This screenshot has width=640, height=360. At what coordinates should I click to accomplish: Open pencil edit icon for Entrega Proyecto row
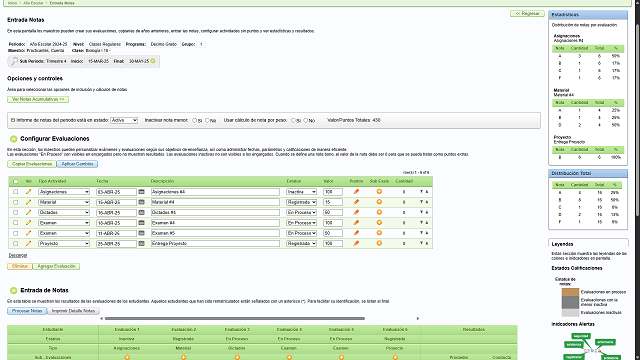coord(28,243)
